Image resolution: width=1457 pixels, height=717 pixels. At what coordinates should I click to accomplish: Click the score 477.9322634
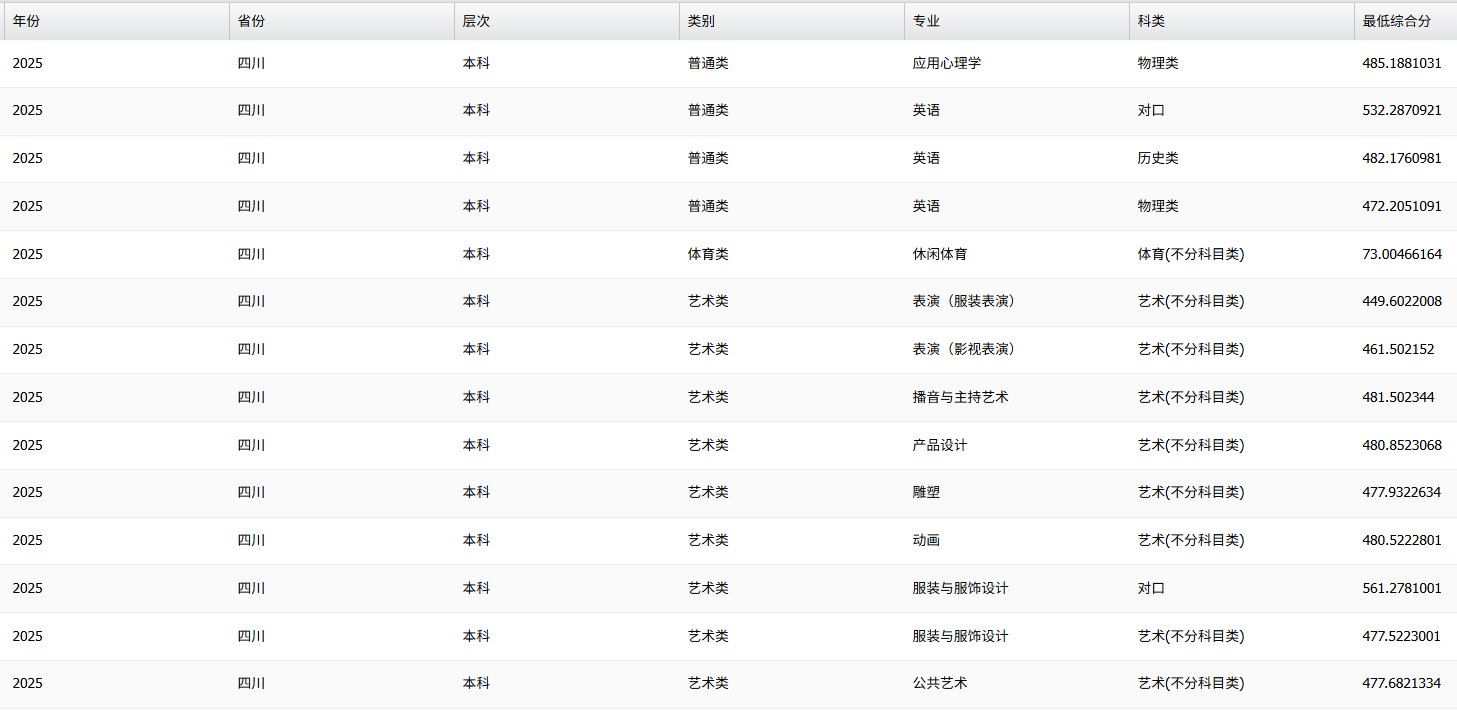(x=1402, y=492)
